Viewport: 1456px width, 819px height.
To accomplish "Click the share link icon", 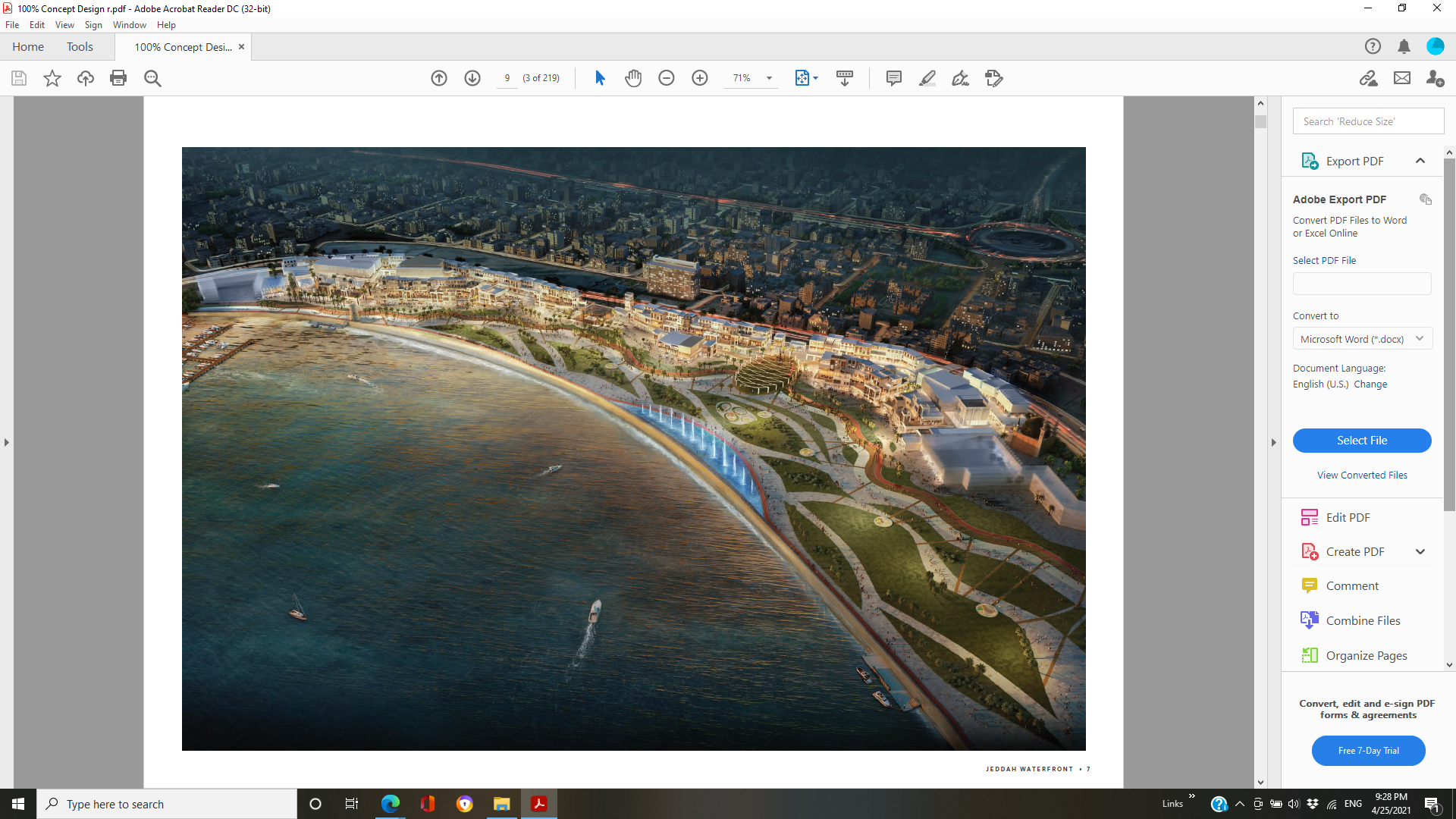I will coord(1369,78).
